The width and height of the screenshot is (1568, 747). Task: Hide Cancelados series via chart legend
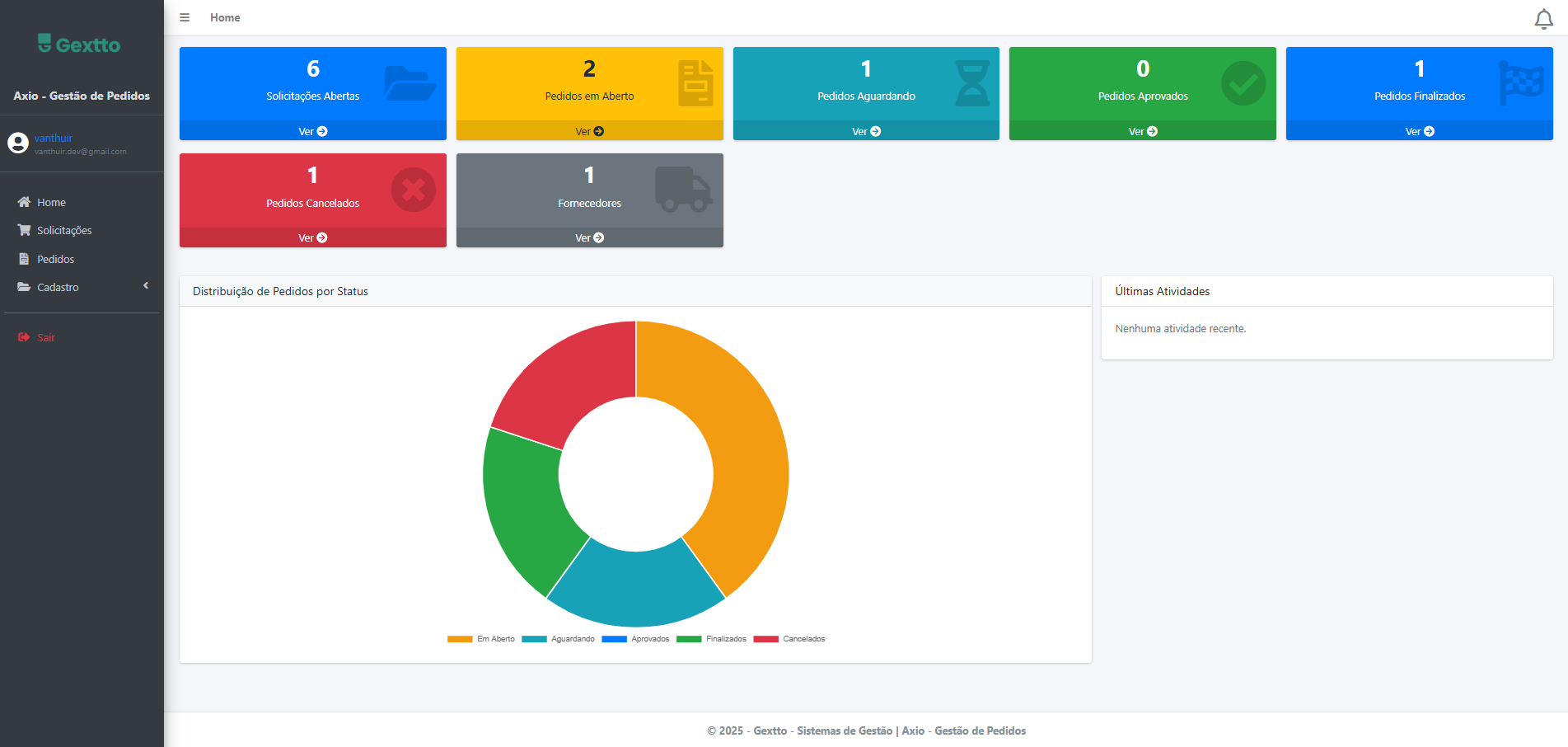pos(789,639)
